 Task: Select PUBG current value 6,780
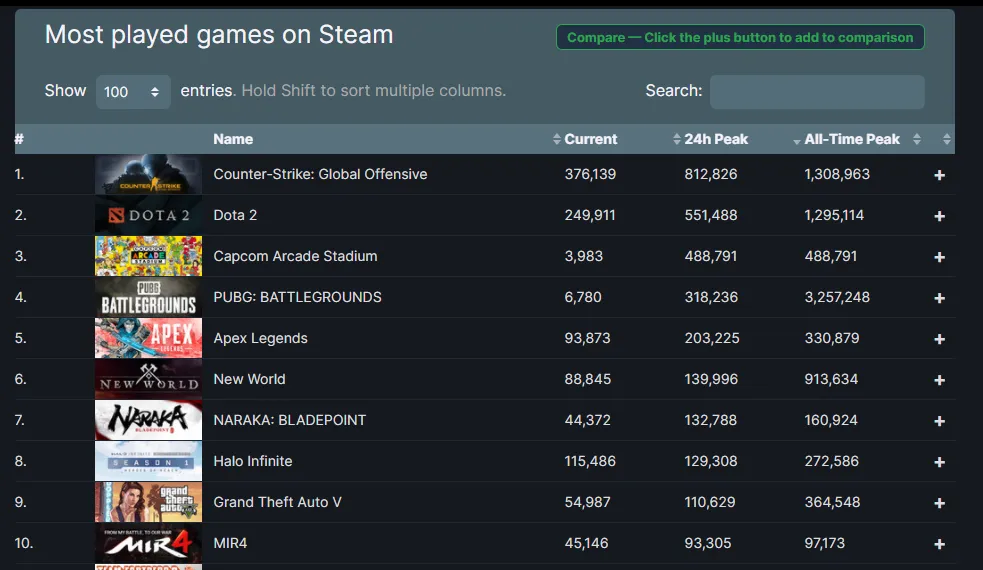pyautogui.click(x=582, y=297)
